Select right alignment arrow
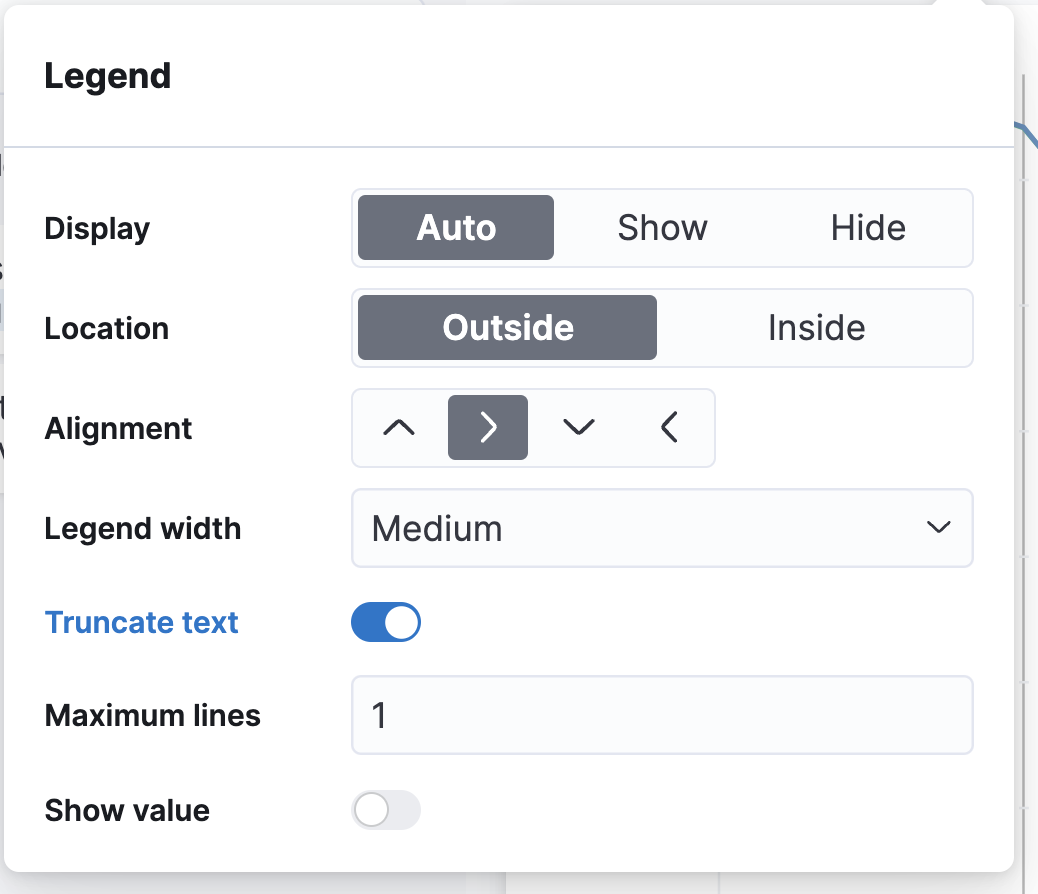Screen dimensions: 1038x894 pos(488,428)
